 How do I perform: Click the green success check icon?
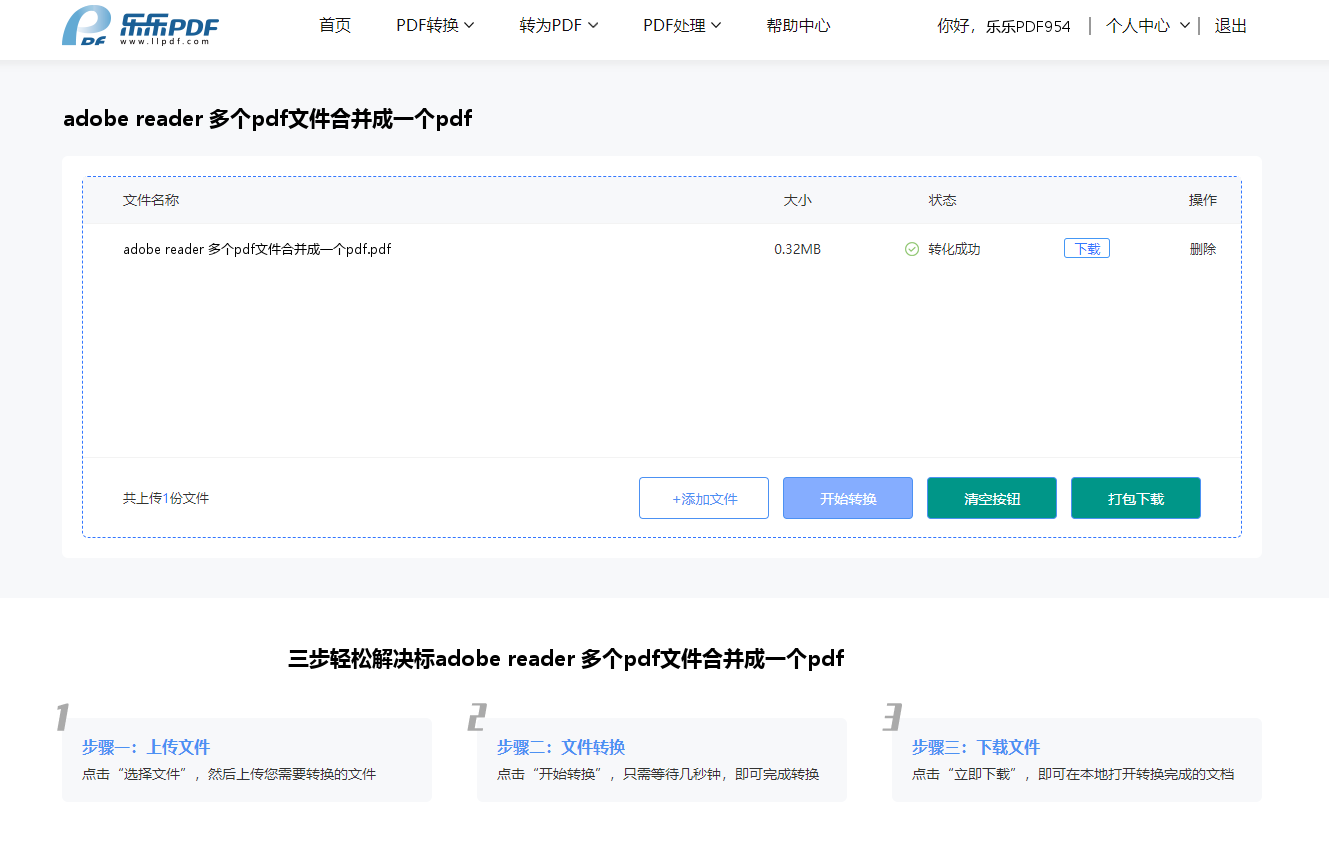[911, 249]
